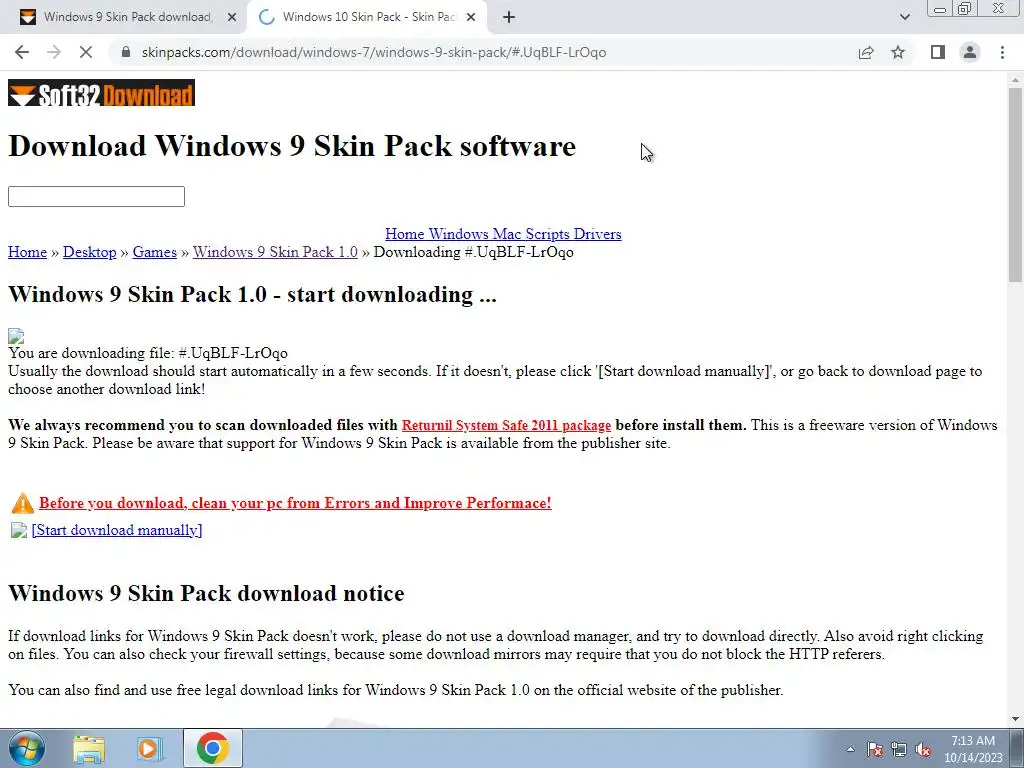The height and width of the screenshot is (768, 1024).
Task: Click the Desktop breadcrumb link
Action: (89, 252)
